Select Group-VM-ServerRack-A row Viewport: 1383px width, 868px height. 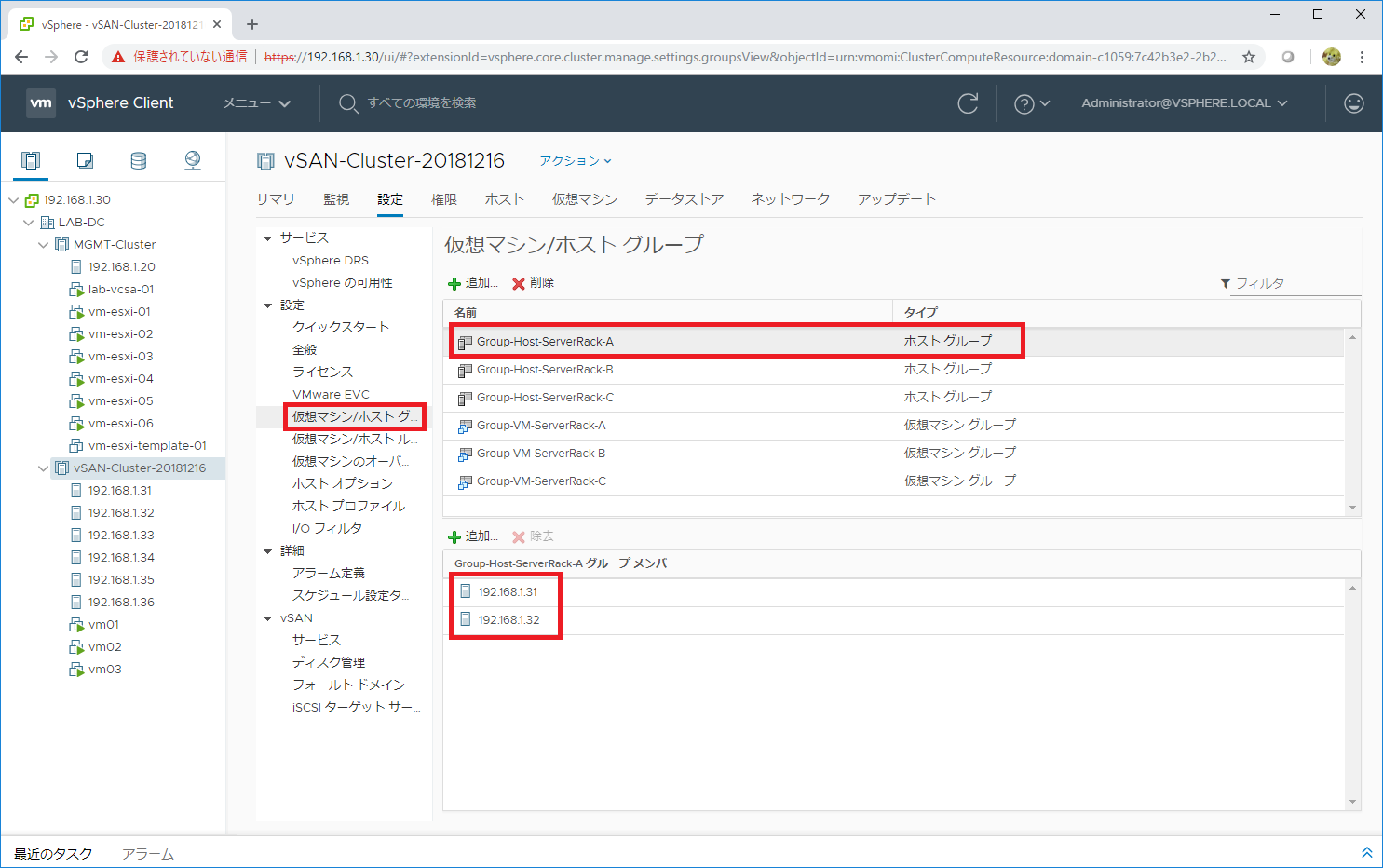point(894,426)
